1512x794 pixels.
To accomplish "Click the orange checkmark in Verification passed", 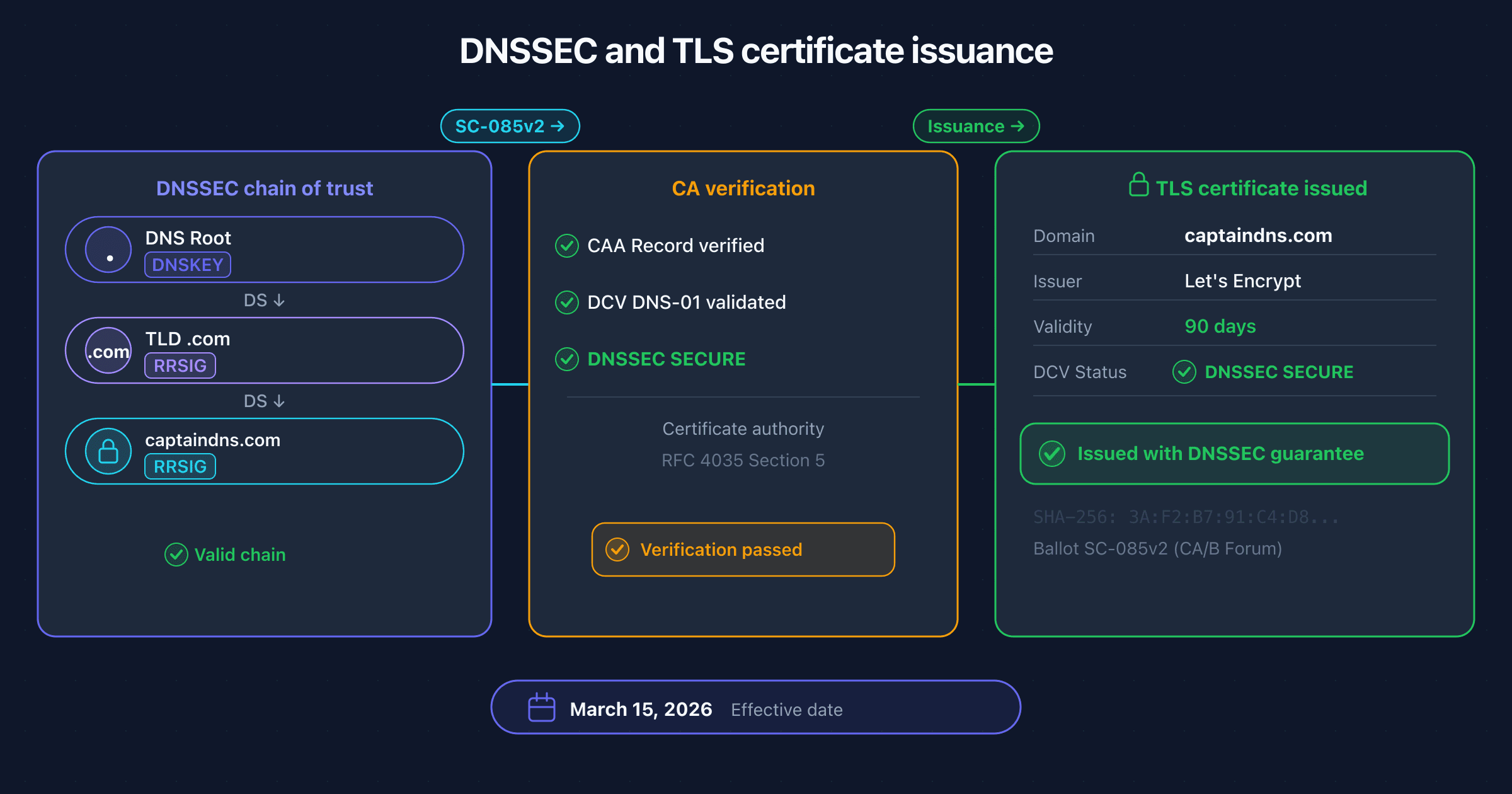I will point(618,549).
